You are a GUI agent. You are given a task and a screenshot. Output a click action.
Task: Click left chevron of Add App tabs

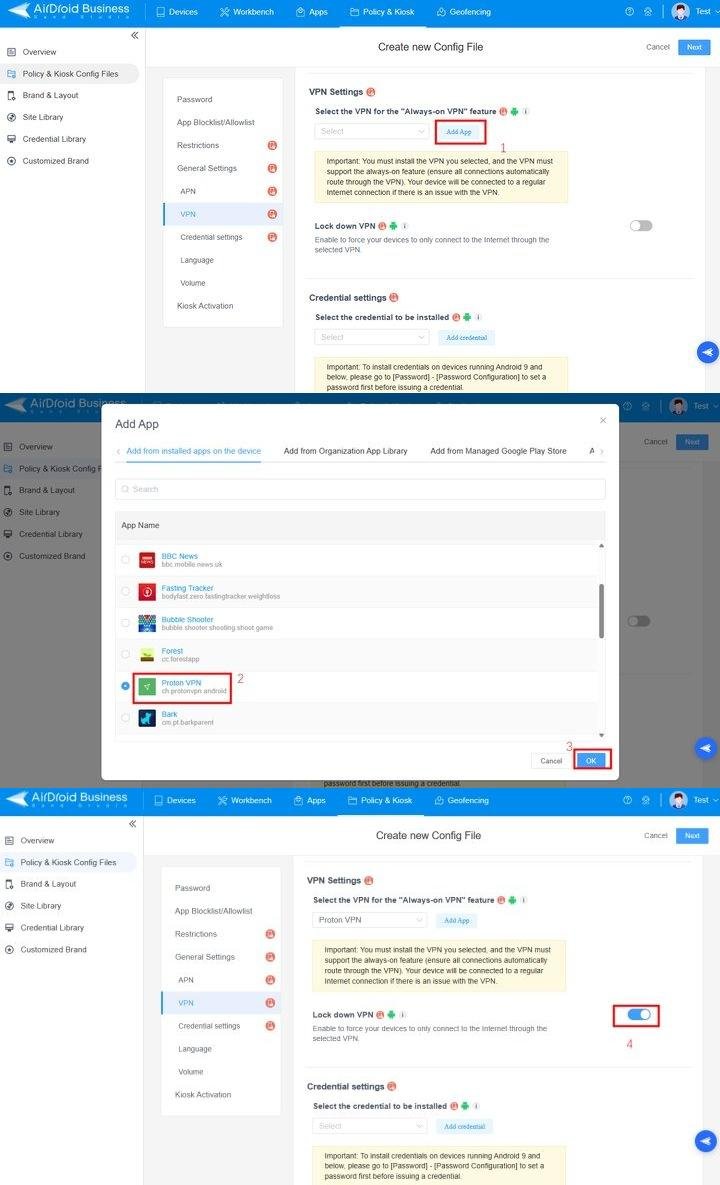tap(118, 452)
